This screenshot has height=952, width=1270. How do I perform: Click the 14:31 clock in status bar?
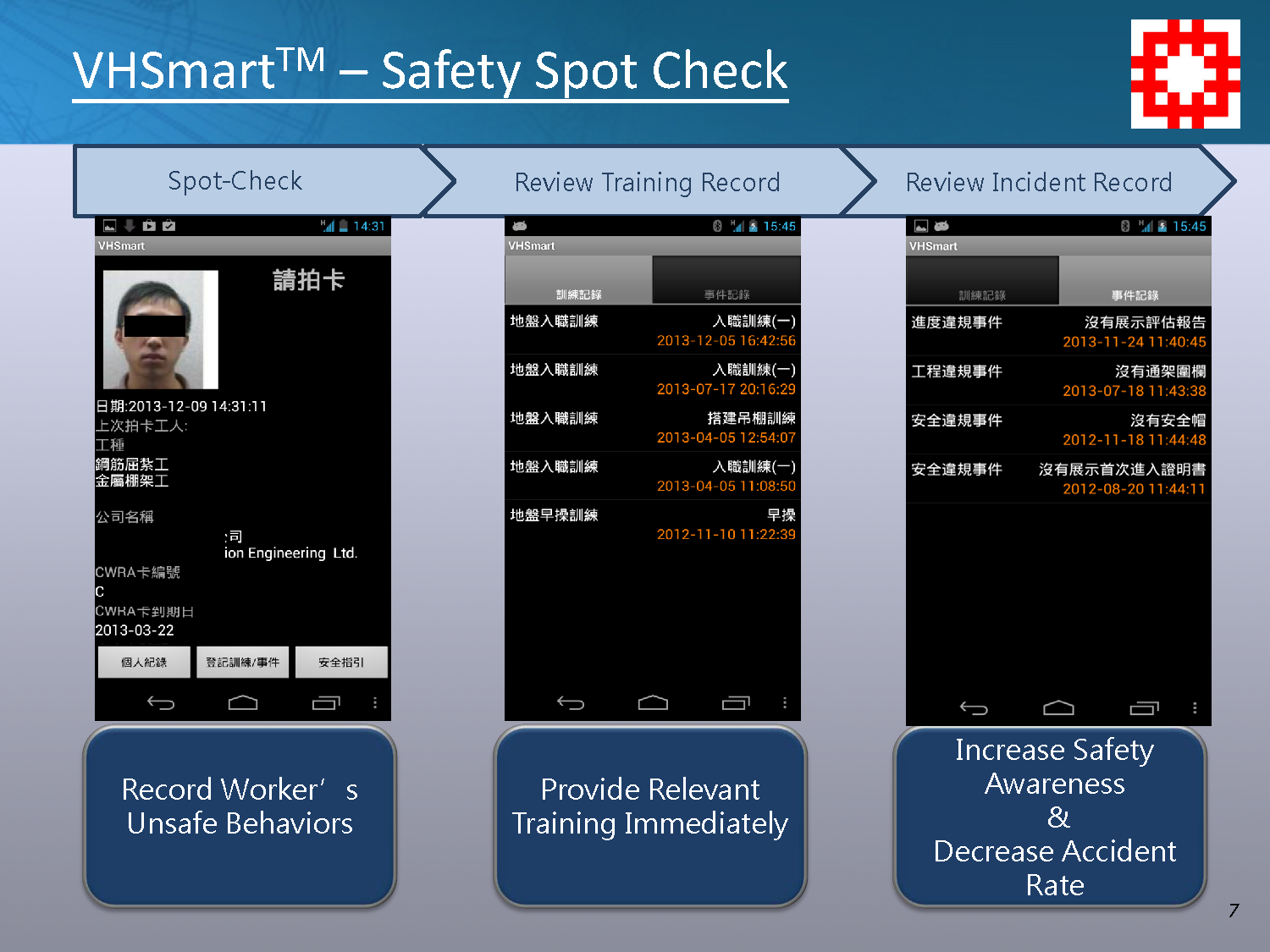click(x=369, y=226)
